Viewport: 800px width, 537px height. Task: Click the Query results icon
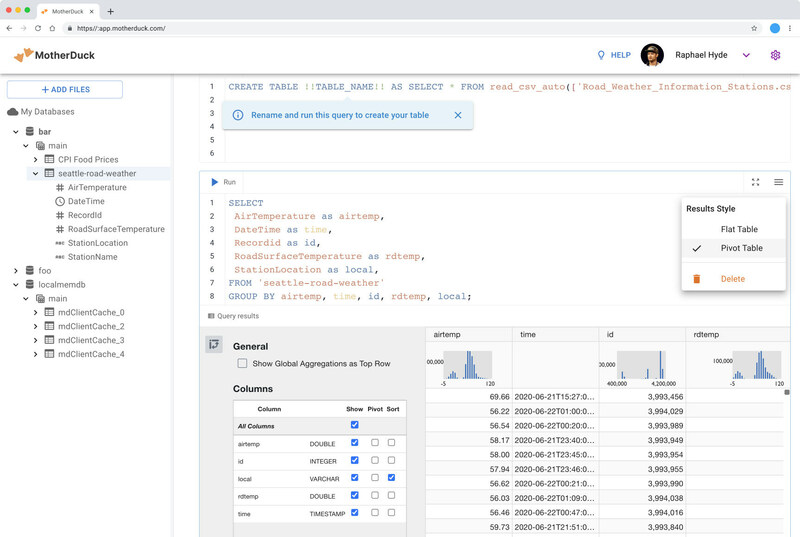click(x=211, y=316)
